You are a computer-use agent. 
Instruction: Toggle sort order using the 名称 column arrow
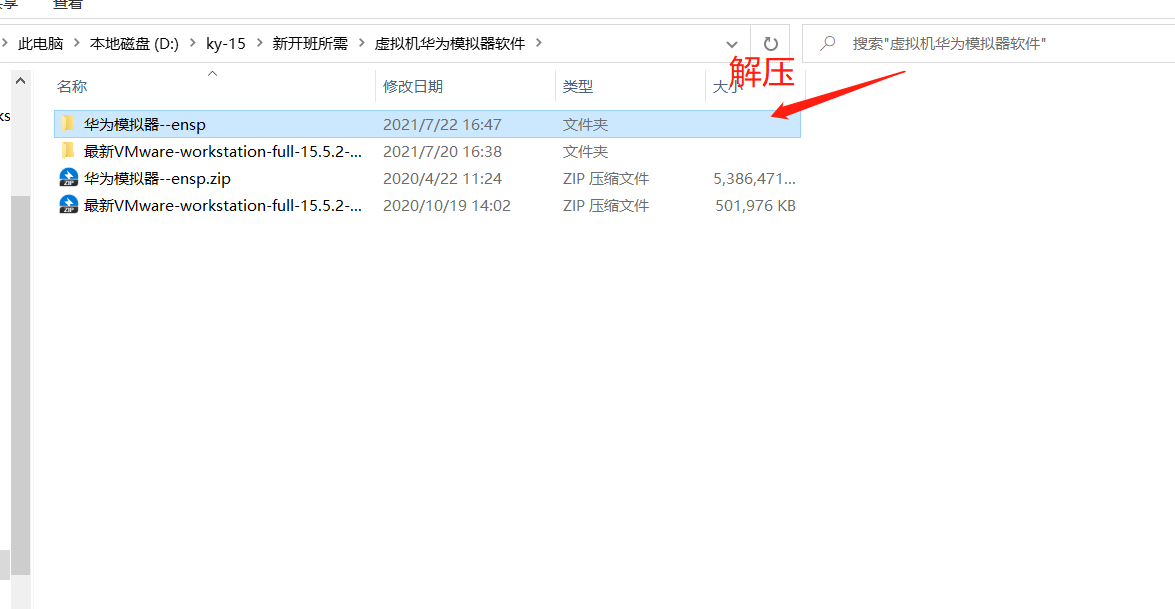212,72
